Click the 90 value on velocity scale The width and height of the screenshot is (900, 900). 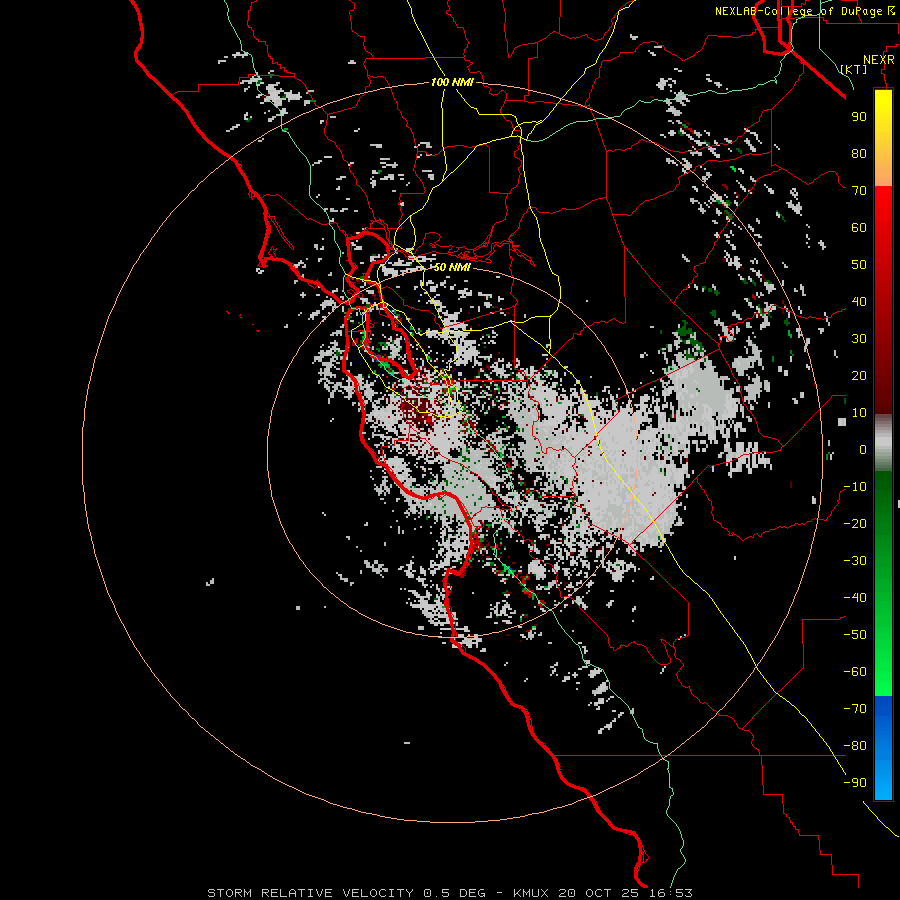[859, 117]
